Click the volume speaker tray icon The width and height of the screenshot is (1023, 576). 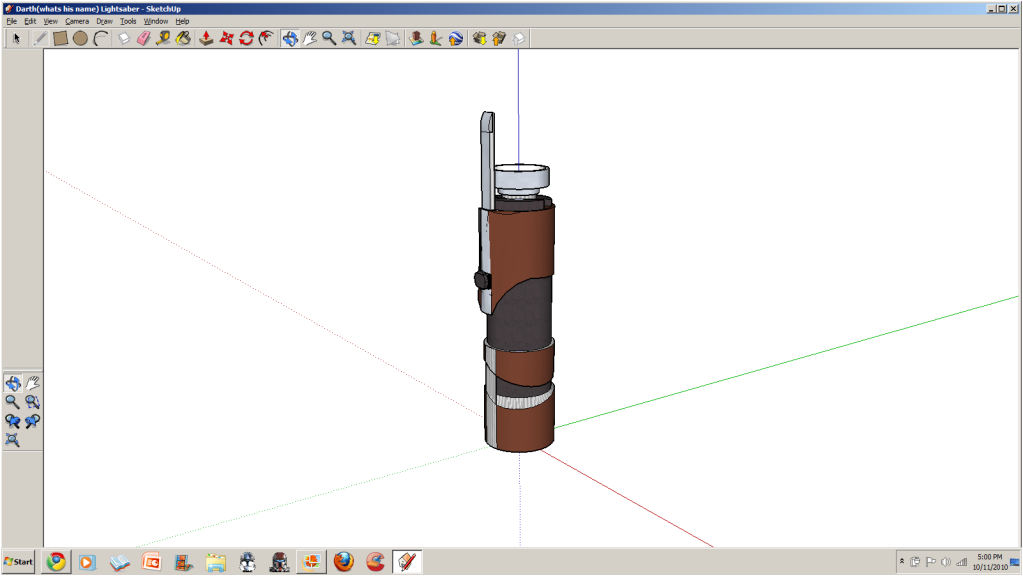coord(946,562)
